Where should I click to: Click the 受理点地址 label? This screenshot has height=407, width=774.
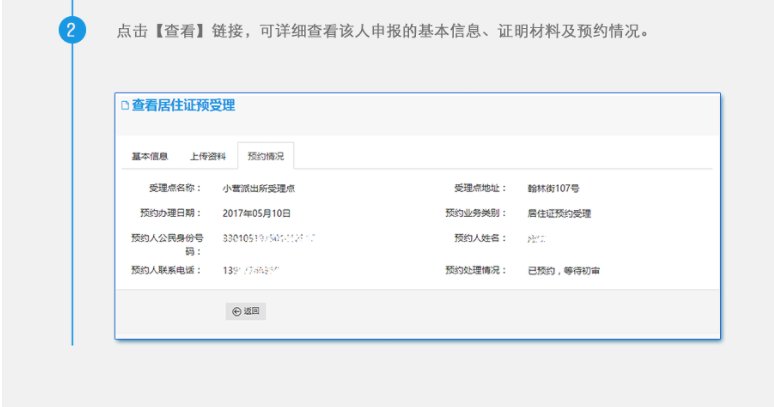point(480,188)
